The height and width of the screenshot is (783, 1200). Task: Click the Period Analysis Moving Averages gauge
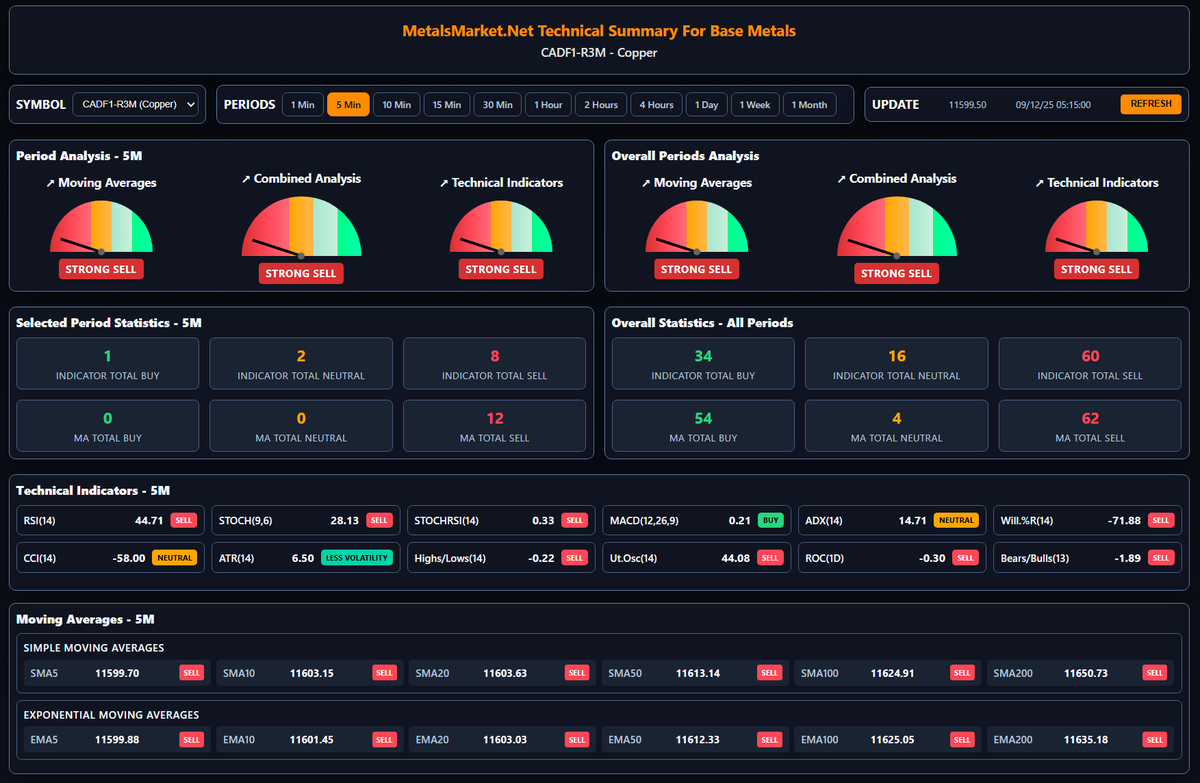(x=101, y=227)
